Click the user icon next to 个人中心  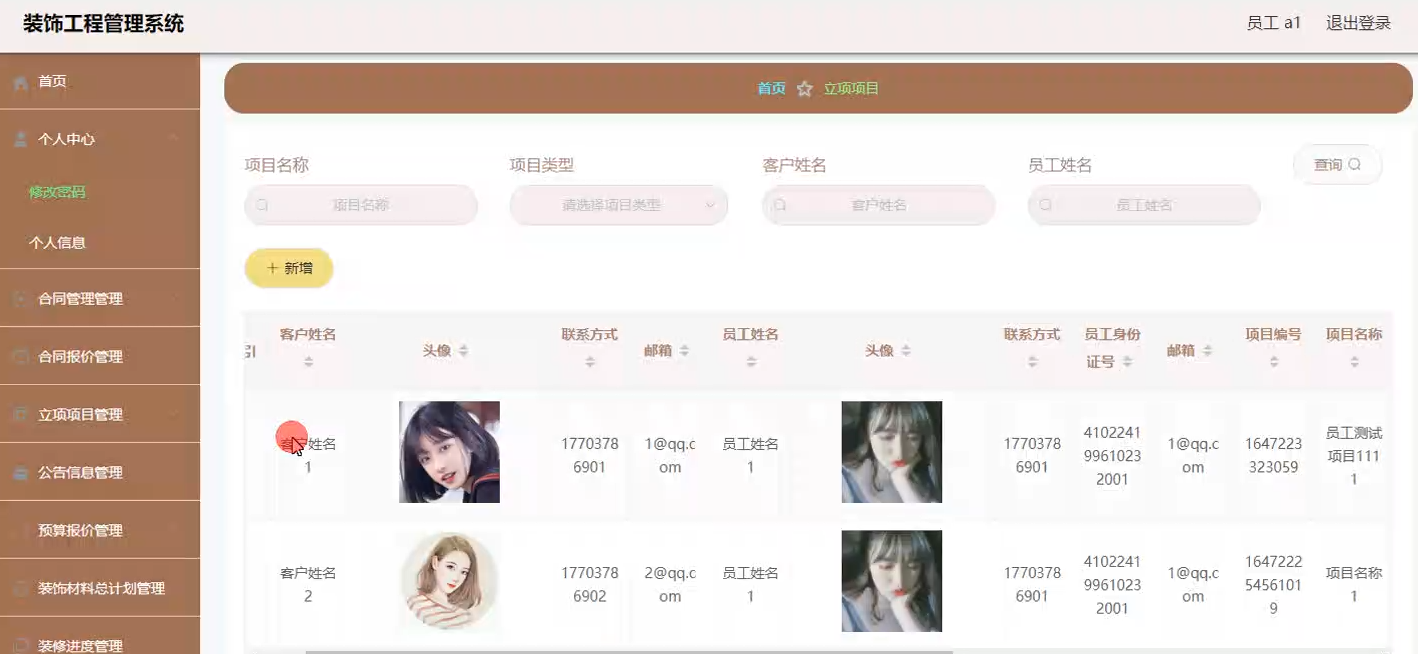21,140
